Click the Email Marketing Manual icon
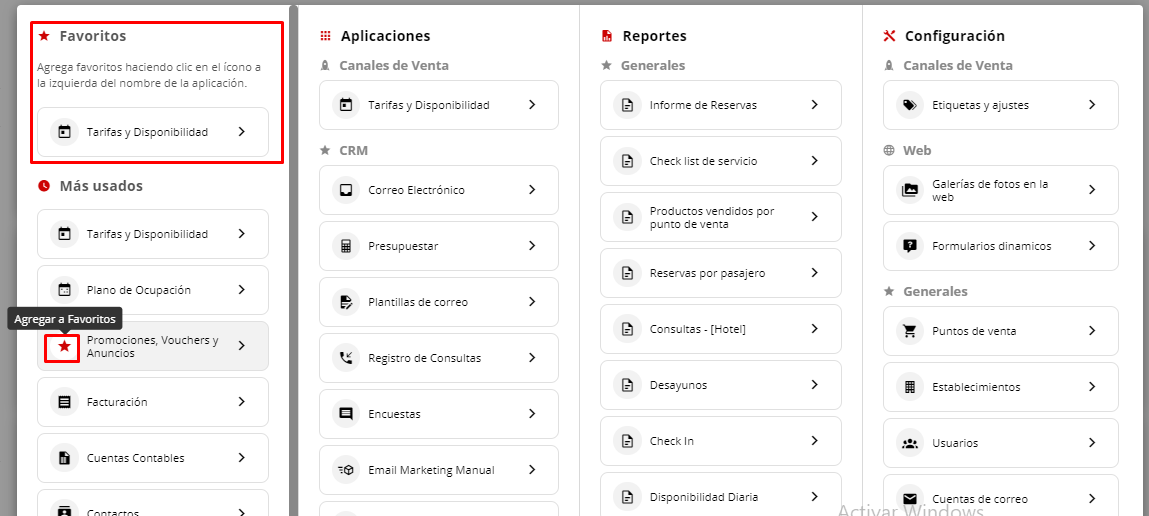 [x=346, y=470]
